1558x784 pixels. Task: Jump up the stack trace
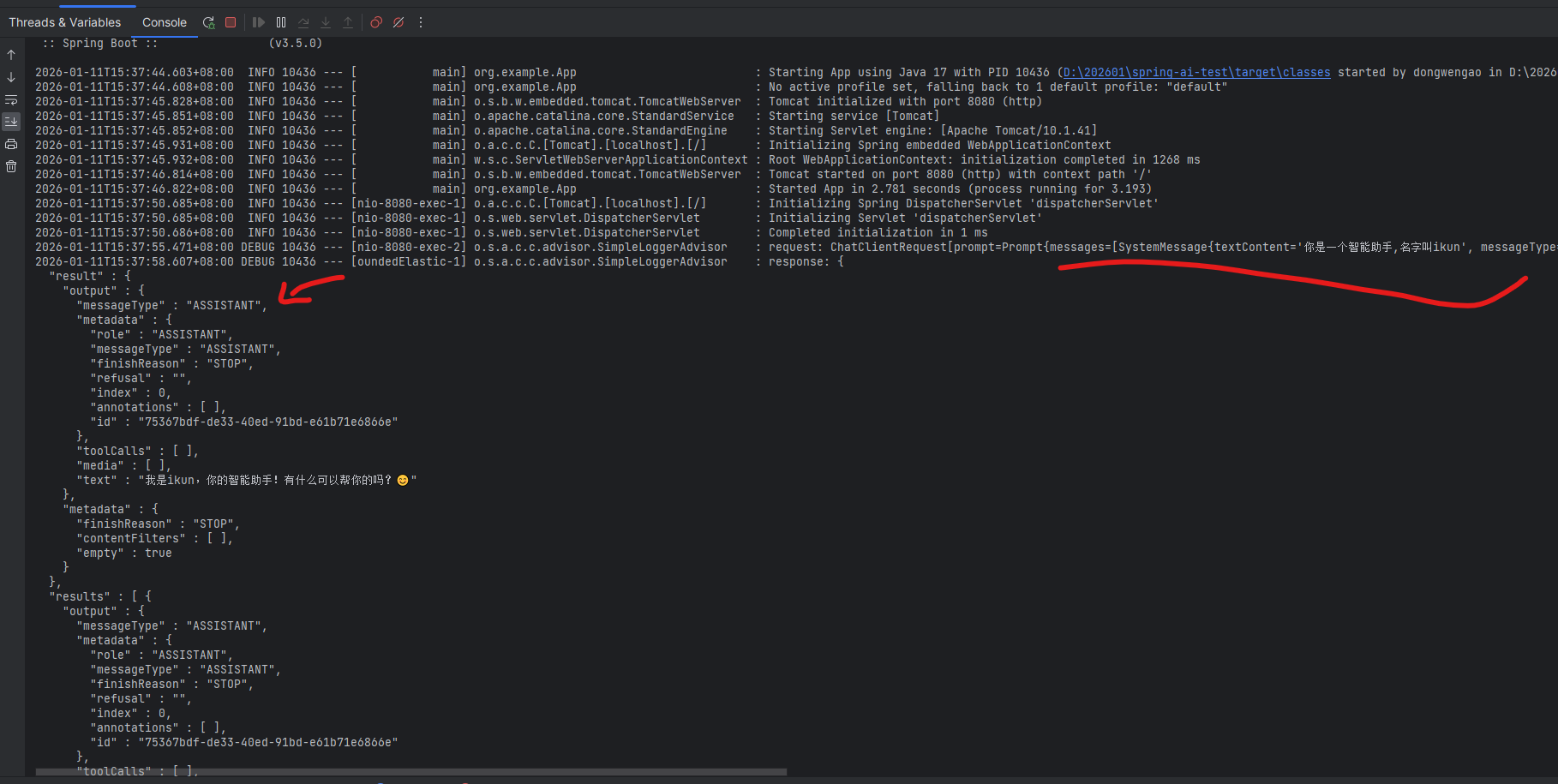click(11, 55)
